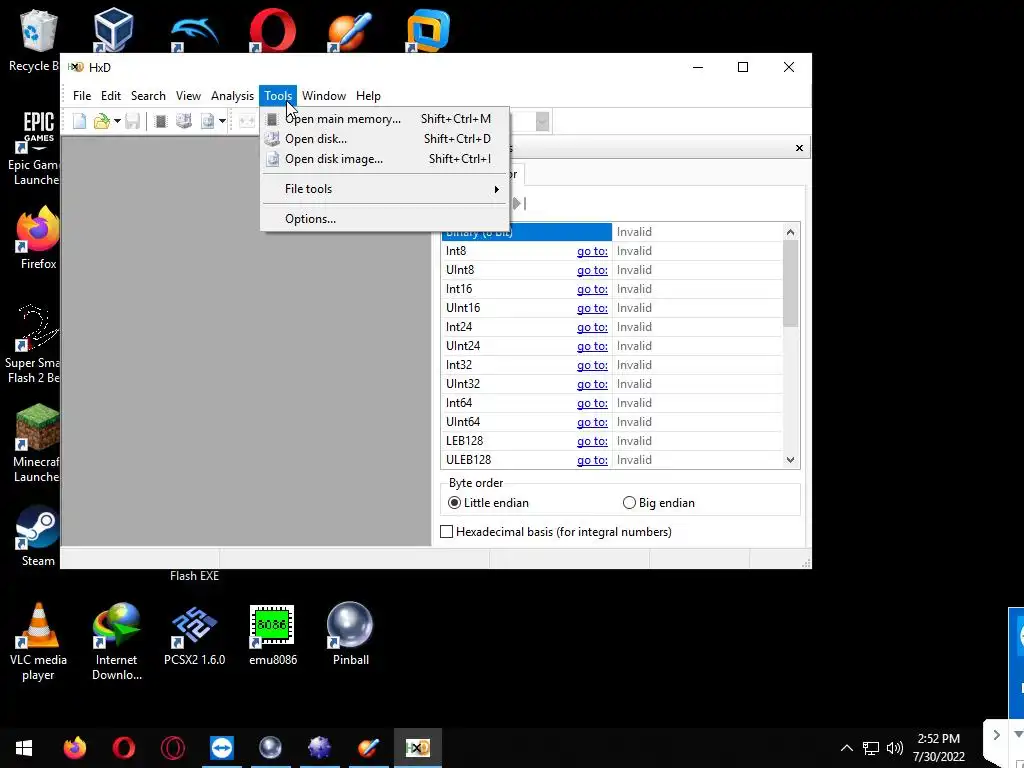1024x768 pixels.
Task: Open the Firefox desktop shortcut
Action: [37, 237]
